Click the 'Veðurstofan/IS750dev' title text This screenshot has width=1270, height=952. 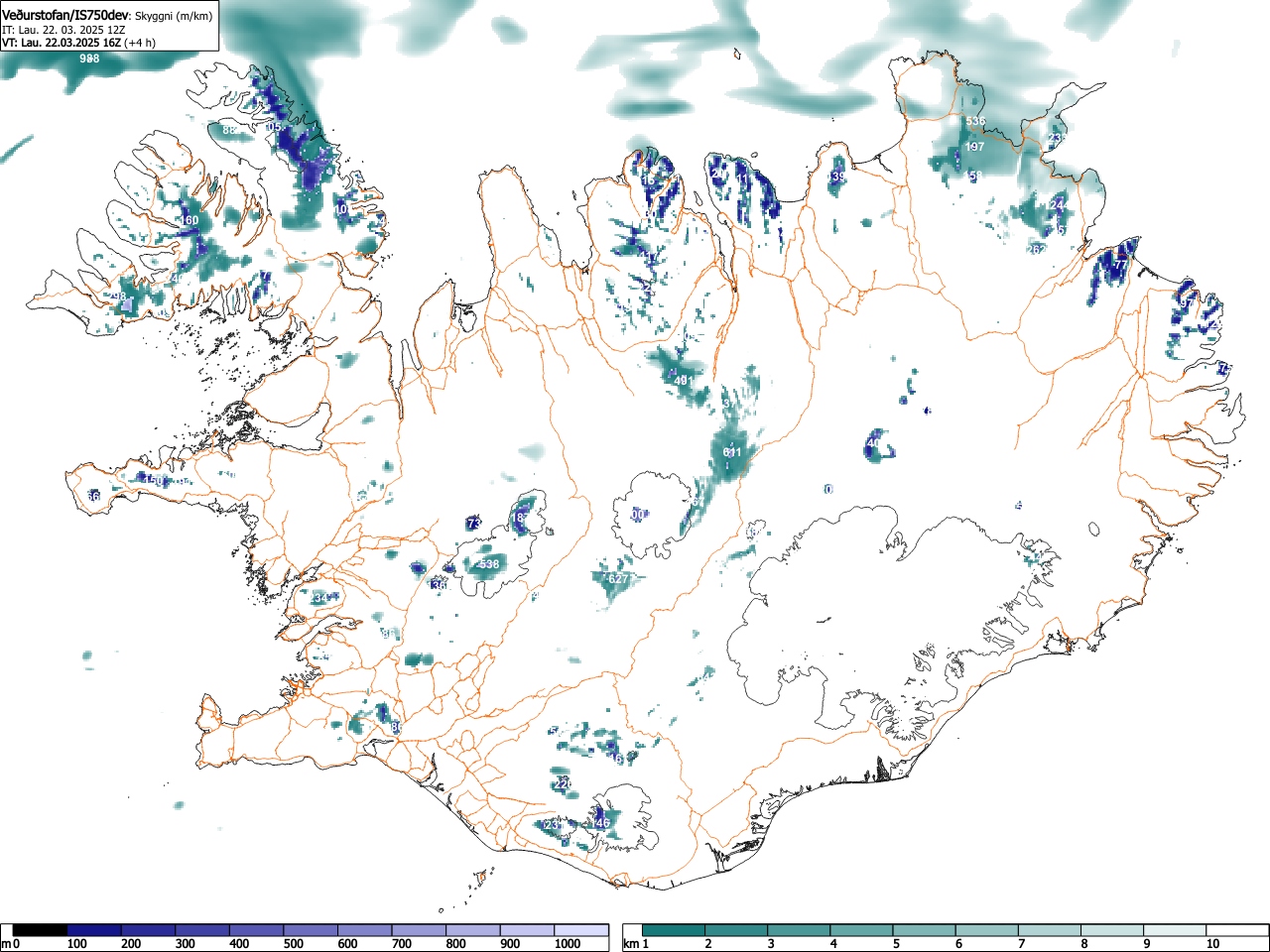point(65,16)
